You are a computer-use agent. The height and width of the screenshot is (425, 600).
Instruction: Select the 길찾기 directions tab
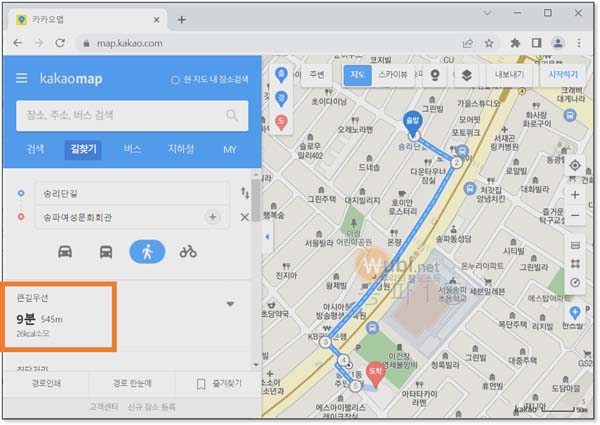pyautogui.click(x=83, y=149)
